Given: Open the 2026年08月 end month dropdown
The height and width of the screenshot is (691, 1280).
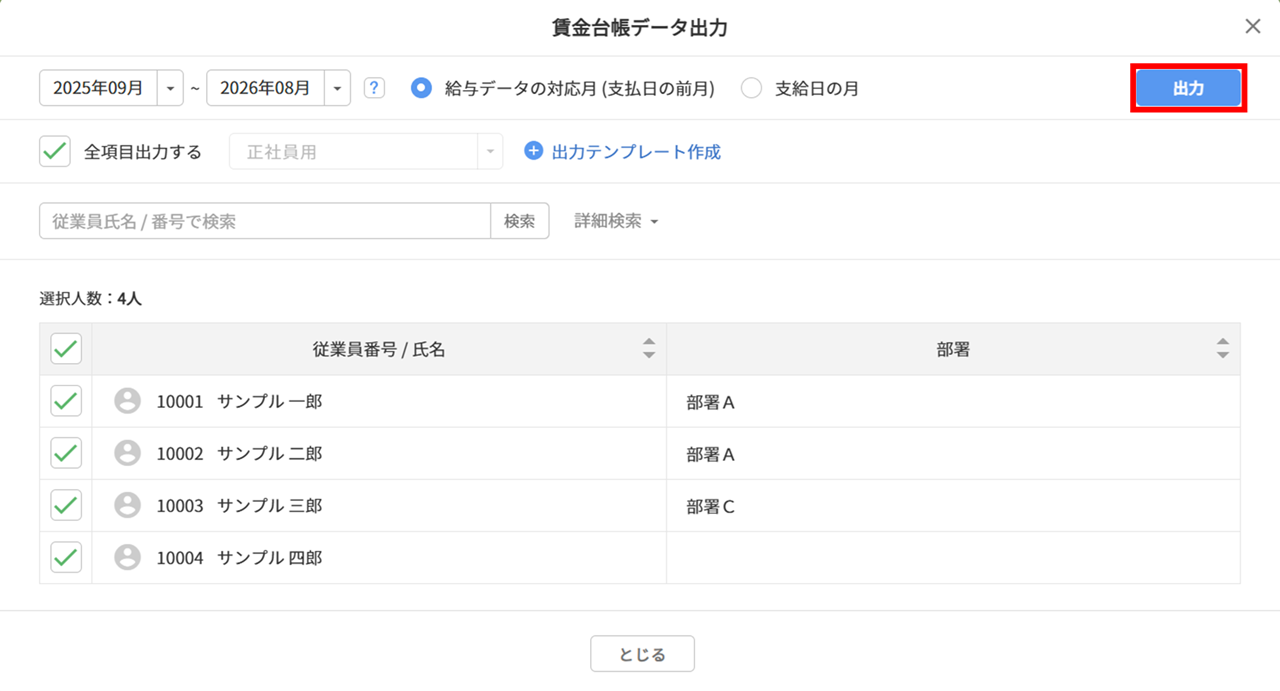Looking at the screenshot, I should 337,88.
